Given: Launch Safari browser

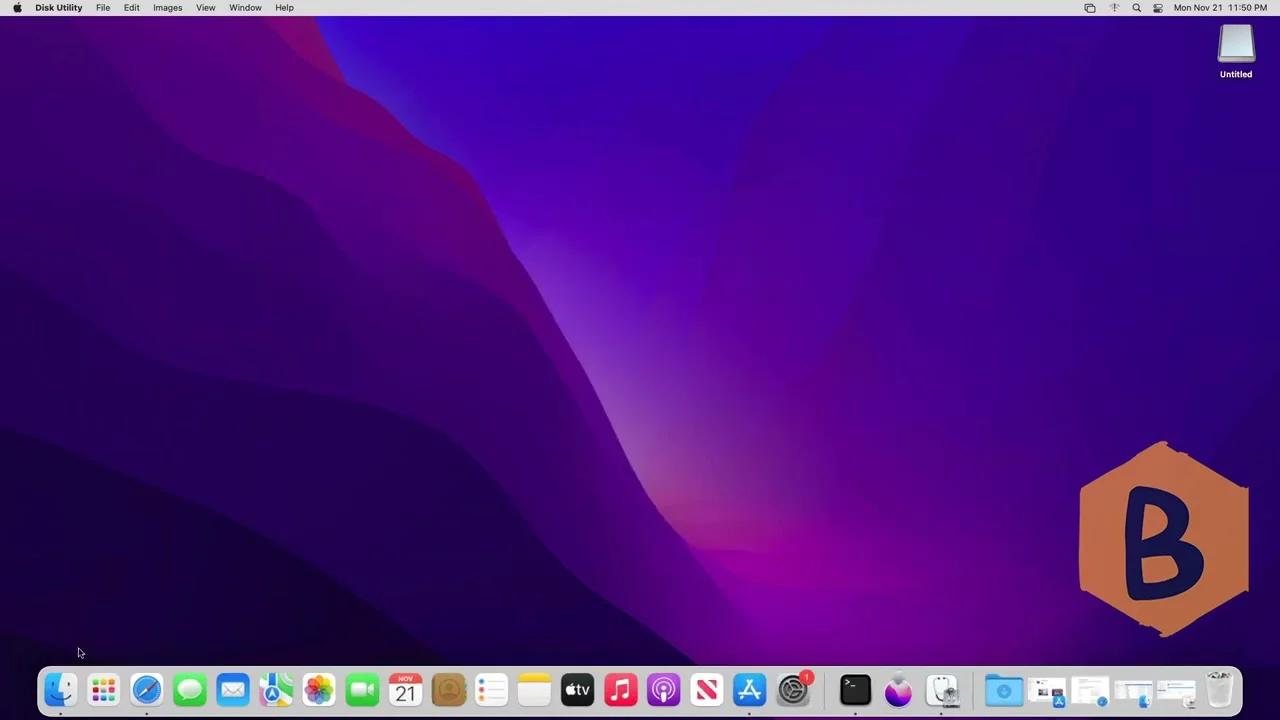Looking at the screenshot, I should tap(146, 689).
